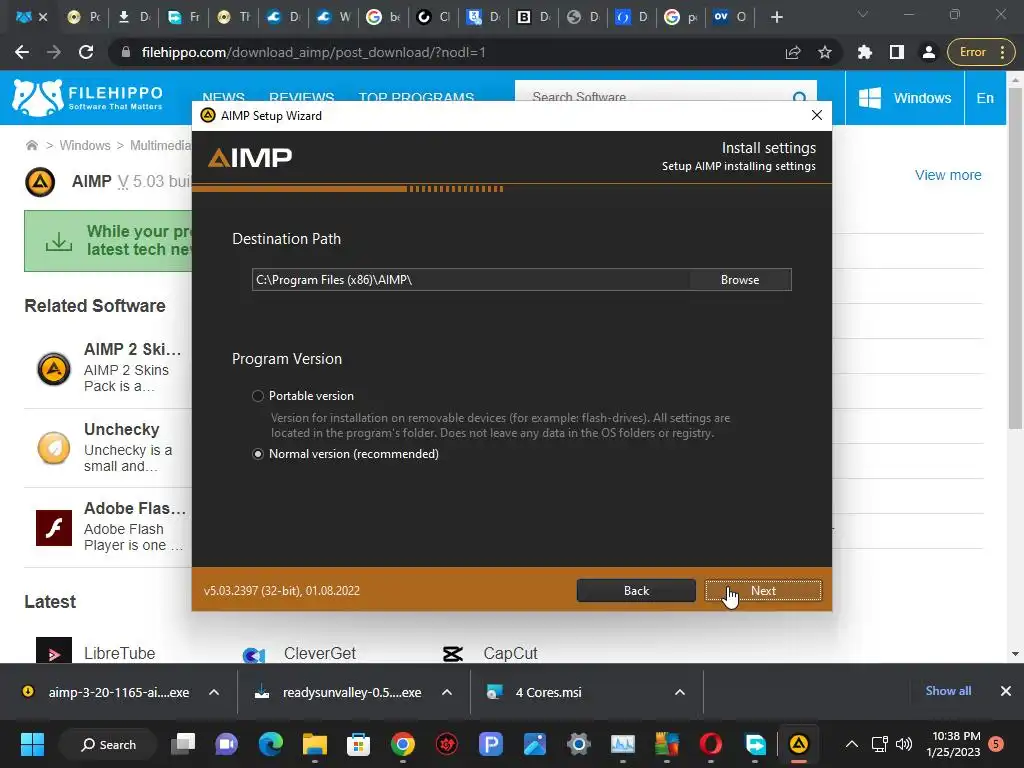Open Chat (Teams) from the taskbar
Image resolution: width=1024 pixels, height=768 pixels.
click(227, 744)
